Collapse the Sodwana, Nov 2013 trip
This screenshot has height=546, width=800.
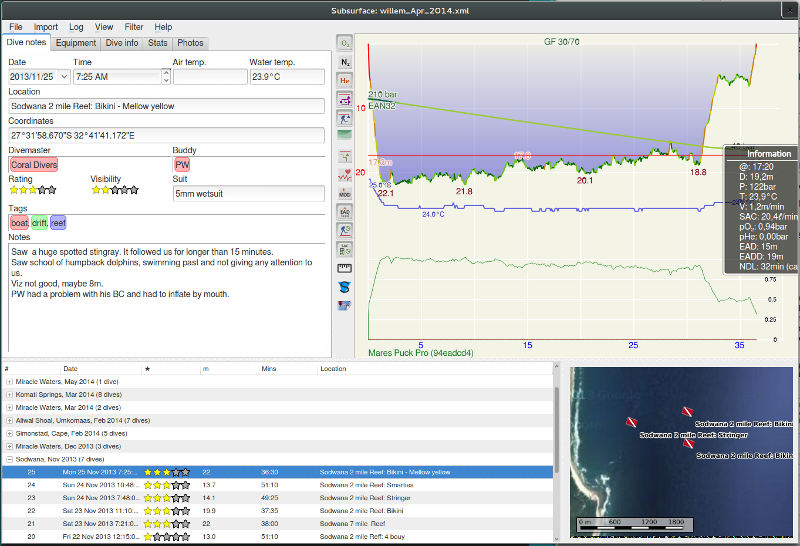[x=9, y=459]
